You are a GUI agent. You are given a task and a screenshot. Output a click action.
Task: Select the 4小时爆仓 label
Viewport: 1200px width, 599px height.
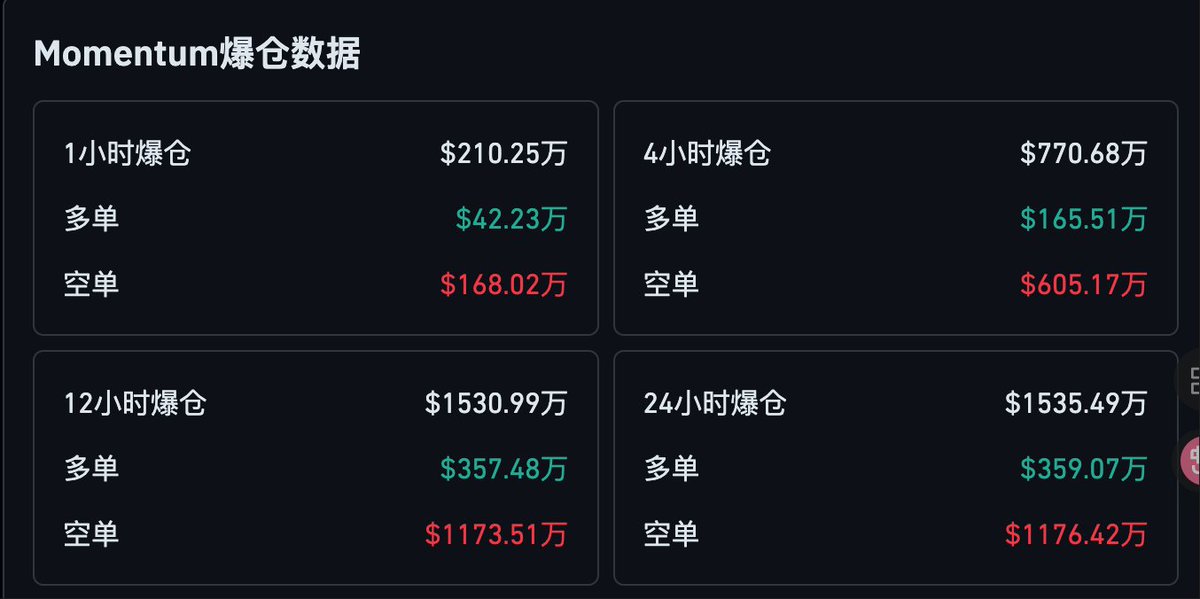[x=707, y=154]
